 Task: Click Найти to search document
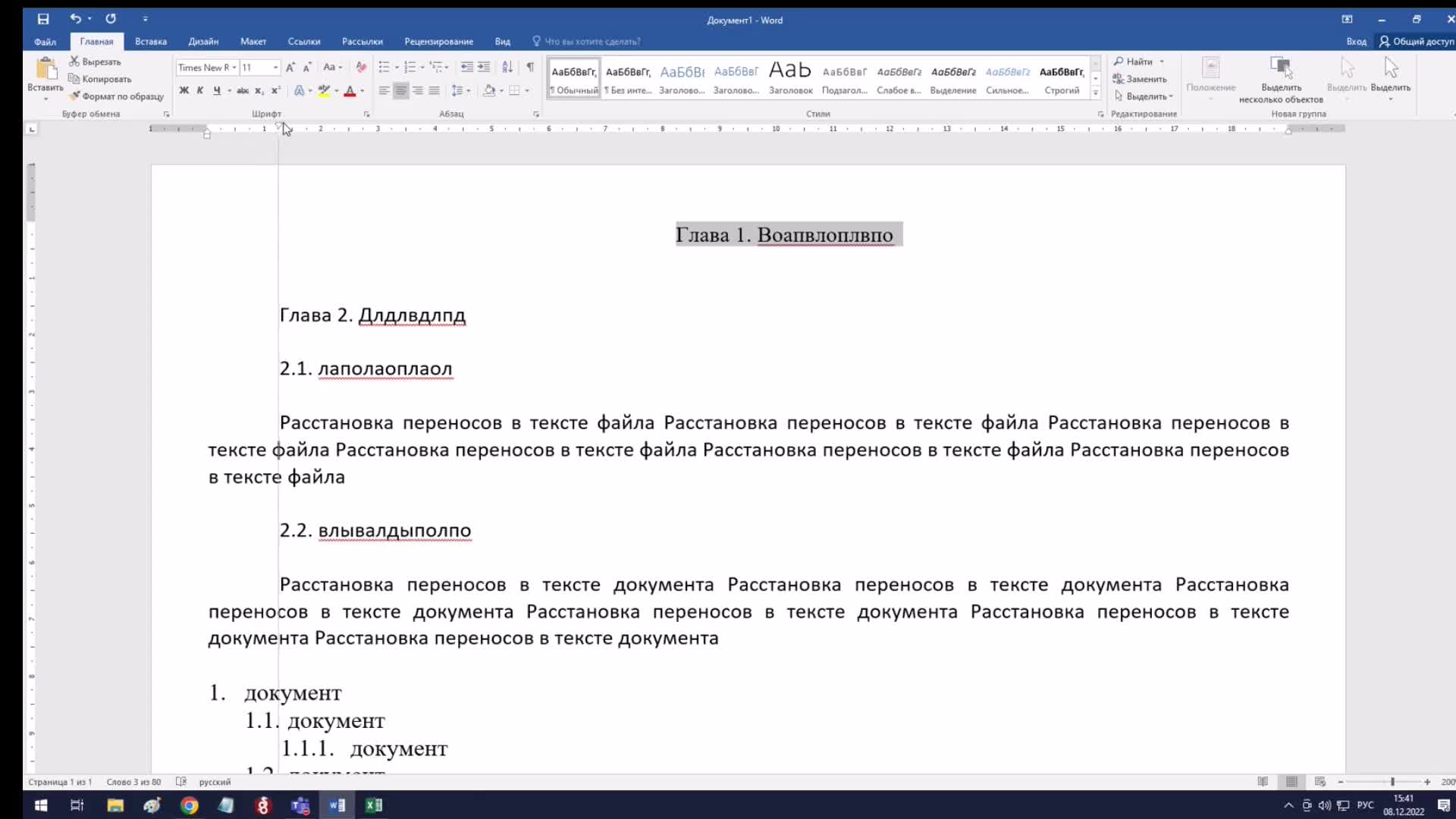pos(1134,61)
